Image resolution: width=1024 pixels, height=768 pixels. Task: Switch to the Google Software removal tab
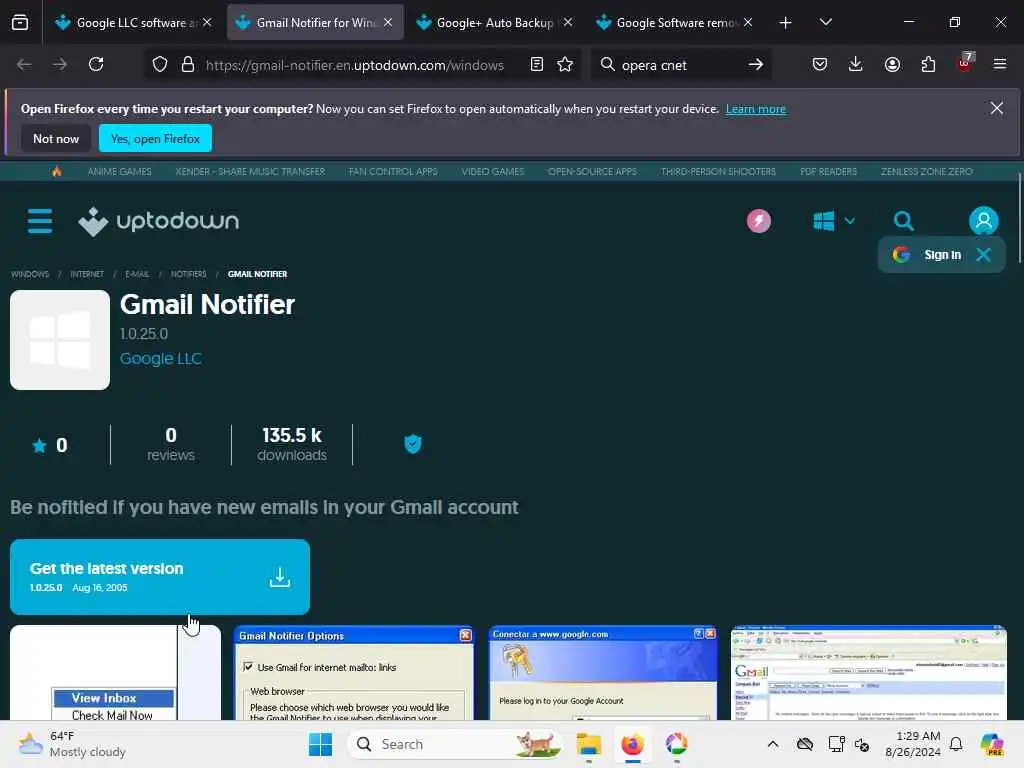674,23
